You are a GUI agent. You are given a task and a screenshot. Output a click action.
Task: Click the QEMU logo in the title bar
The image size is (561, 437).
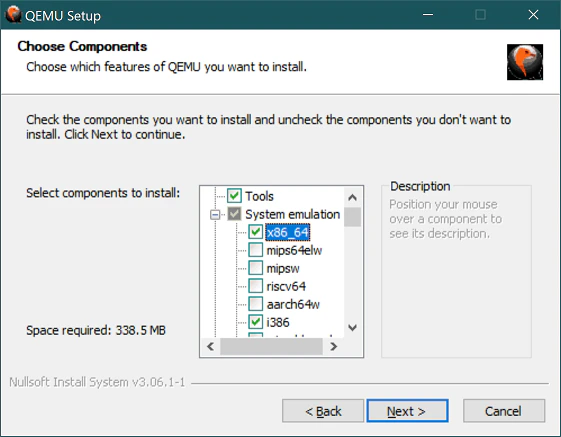coord(13,15)
